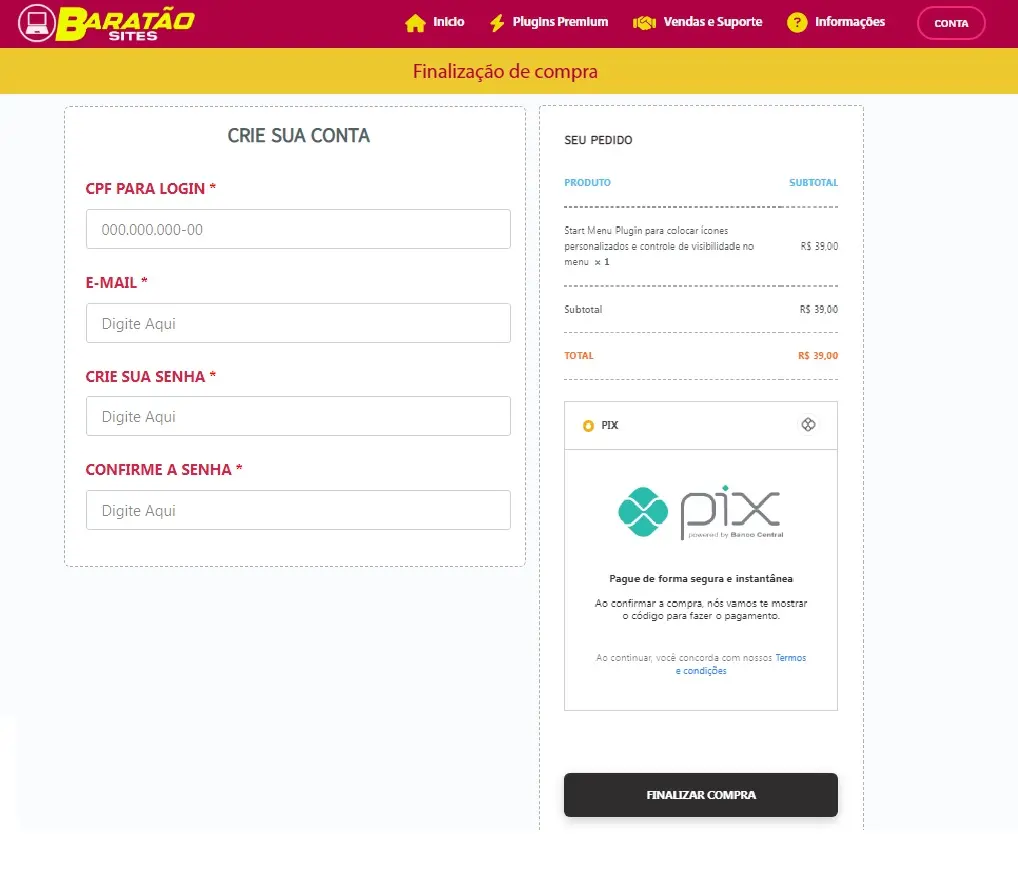Select the PIX payment radio button
The height and width of the screenshot is (875, 1018).
click(588, 426)
